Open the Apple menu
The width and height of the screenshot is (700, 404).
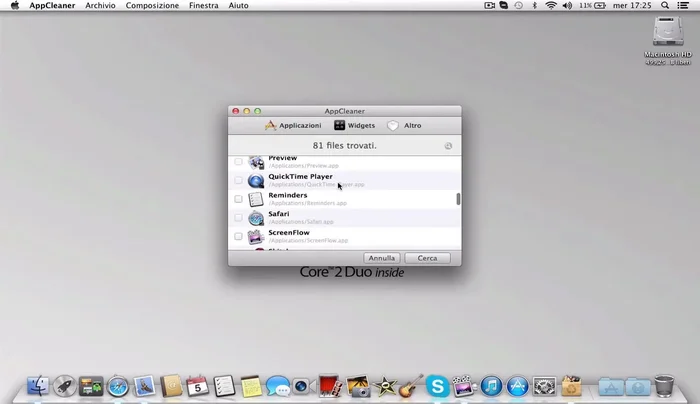click(x=15, y=5)
